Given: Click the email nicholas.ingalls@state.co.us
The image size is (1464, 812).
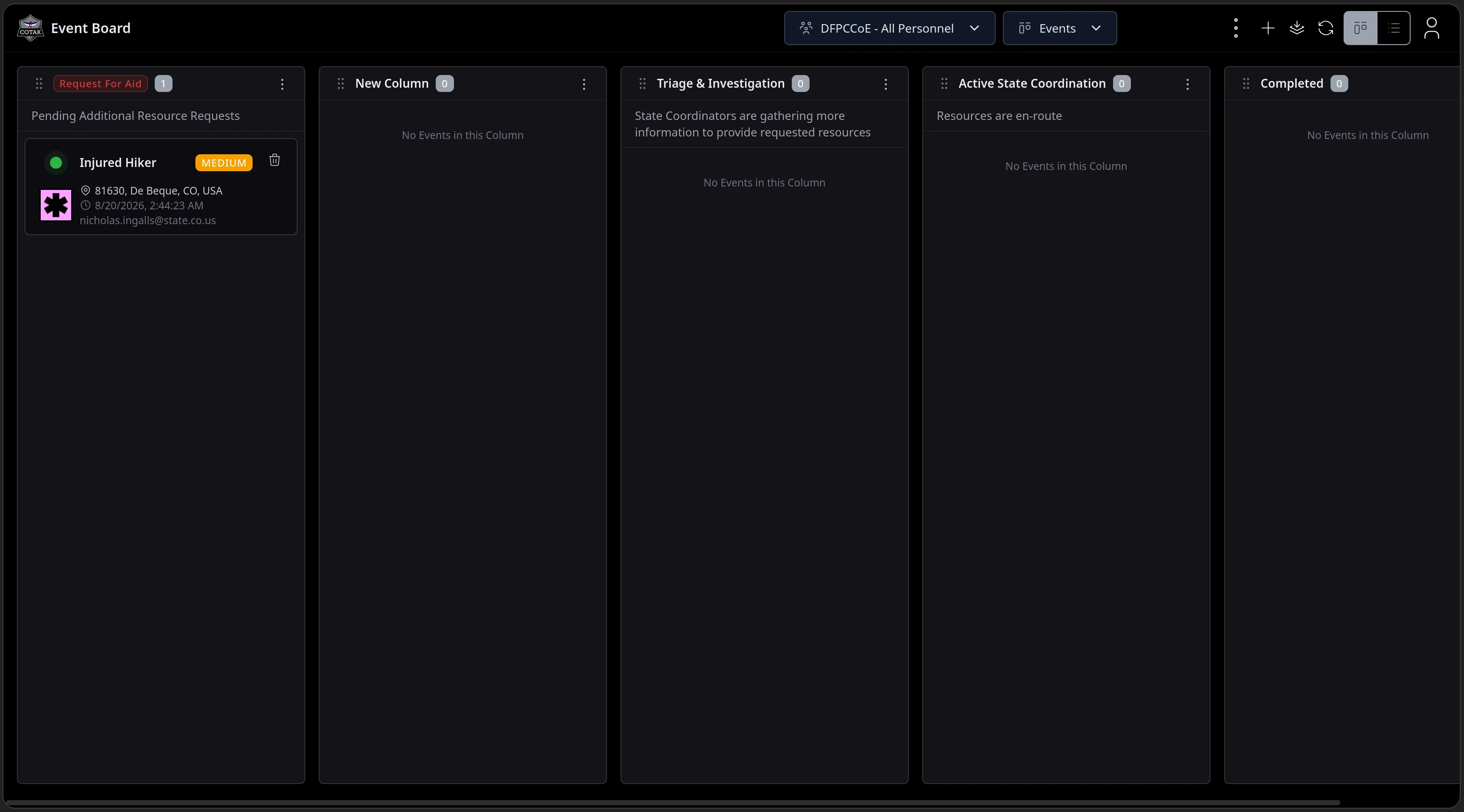Looking at the screenshot, I should pos(148,220).
